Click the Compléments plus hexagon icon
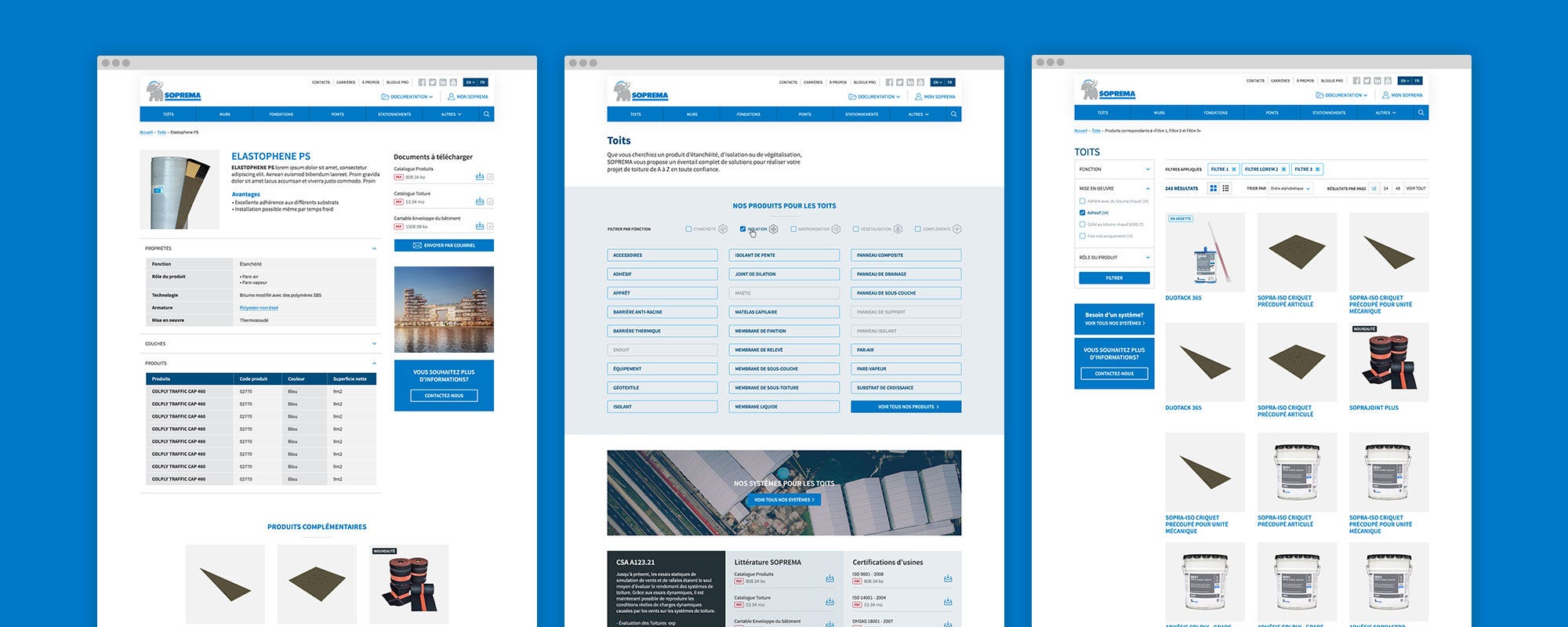1568x627 pixels. point(956,229)
